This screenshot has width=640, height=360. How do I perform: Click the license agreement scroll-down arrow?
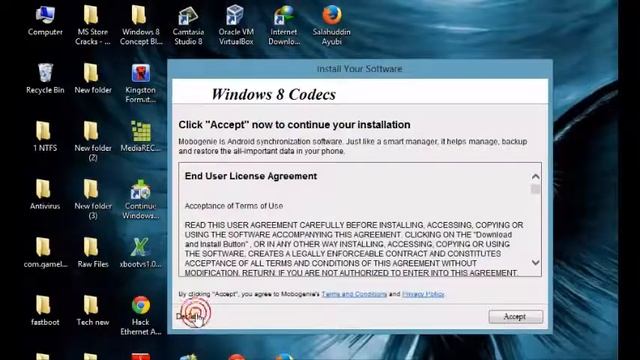click(x=536, y=262)
